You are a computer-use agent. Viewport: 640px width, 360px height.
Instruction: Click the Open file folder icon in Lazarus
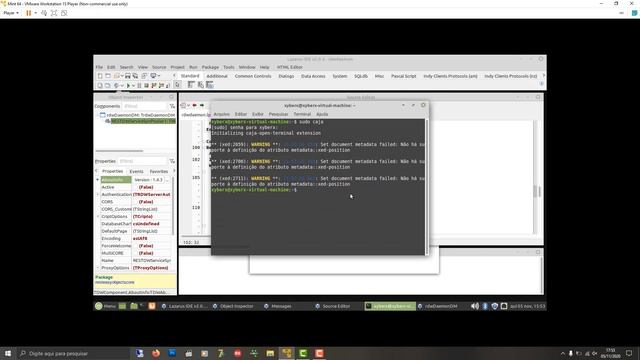click(117, 76)
